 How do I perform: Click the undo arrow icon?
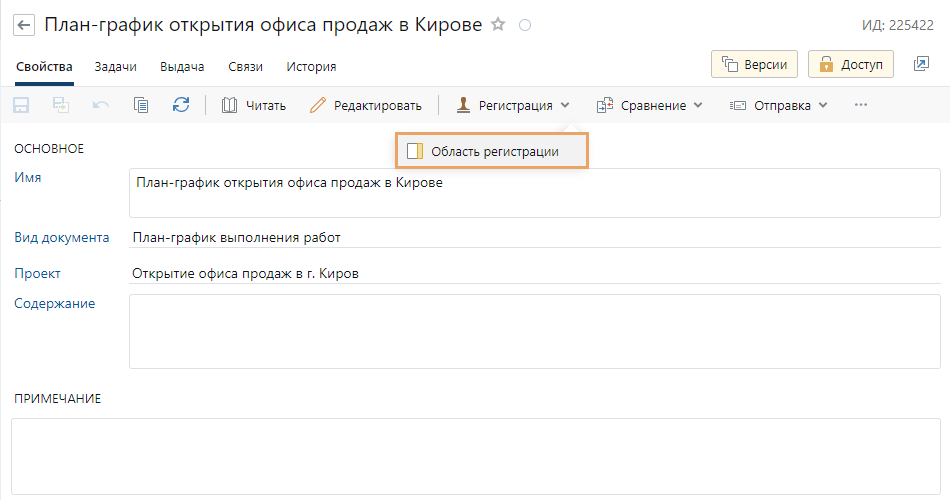coord(101,105)
